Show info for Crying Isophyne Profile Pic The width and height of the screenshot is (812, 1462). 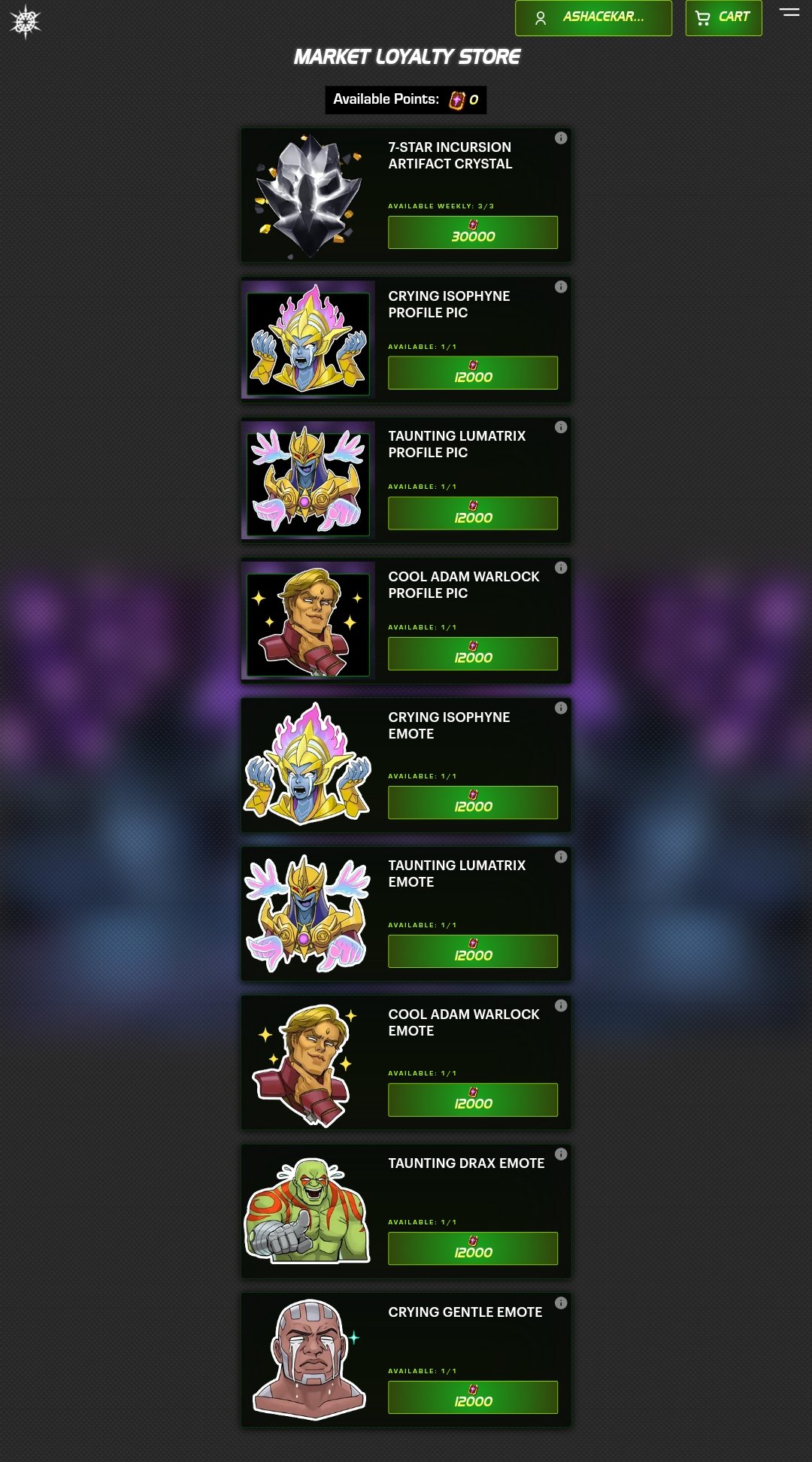(561, 287)
